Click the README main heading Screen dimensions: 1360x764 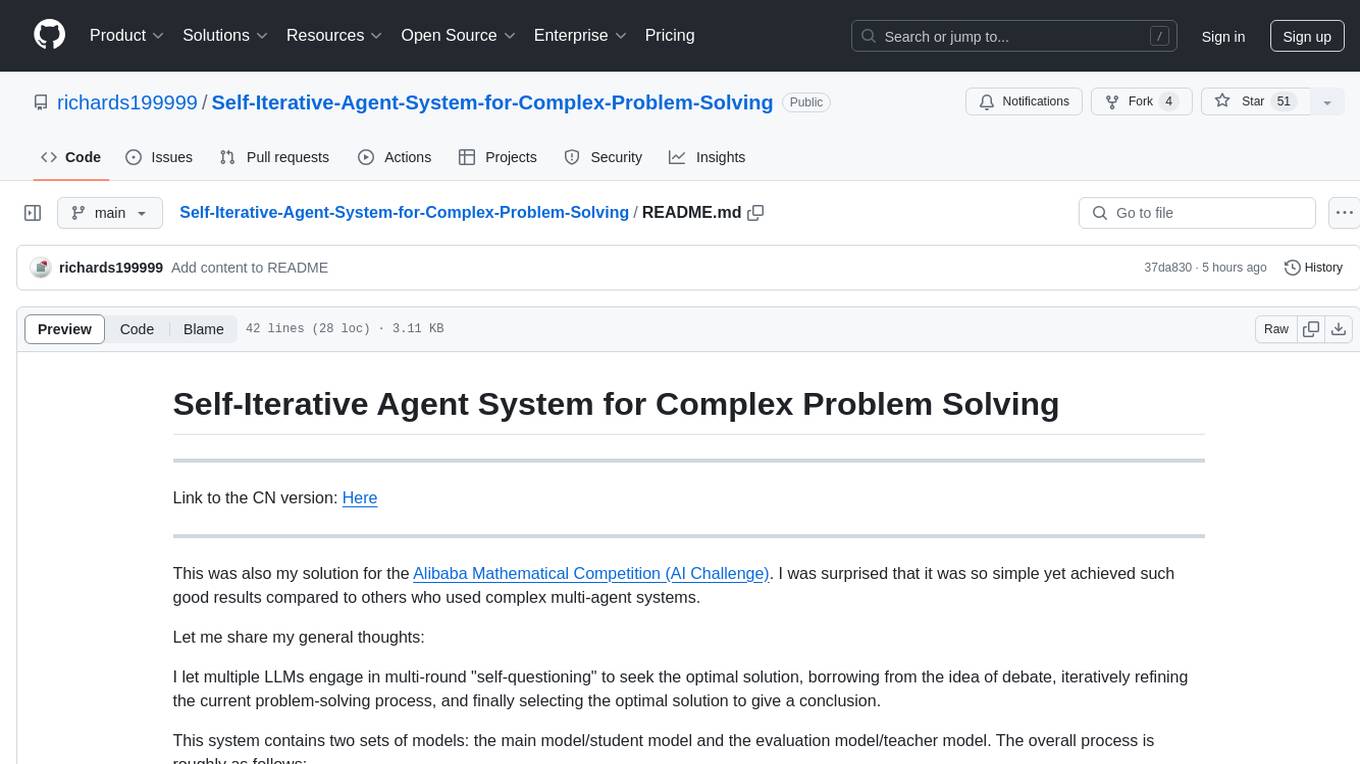(x=616, y=404)
